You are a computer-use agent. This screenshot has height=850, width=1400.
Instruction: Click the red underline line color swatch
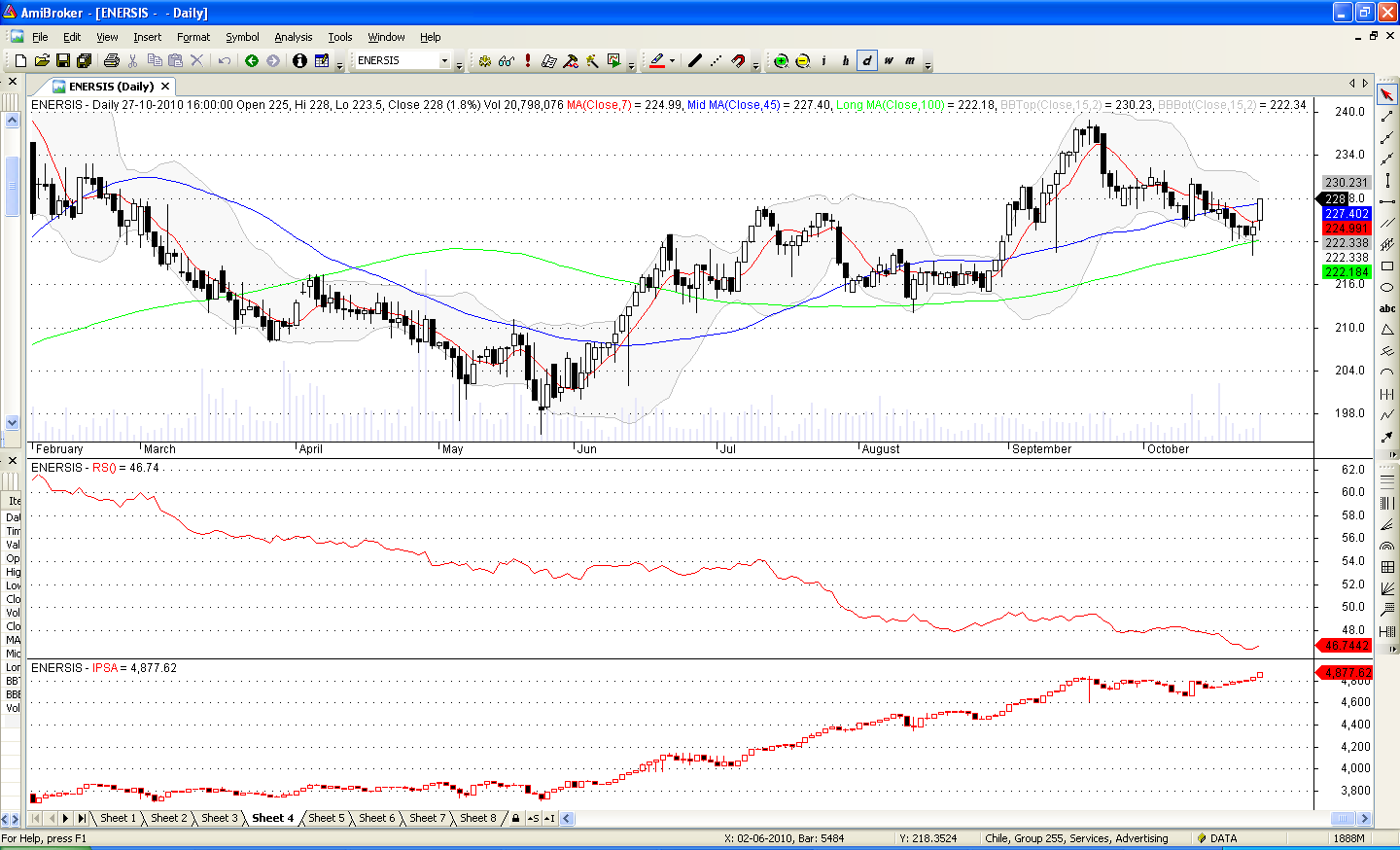point(657,61)
